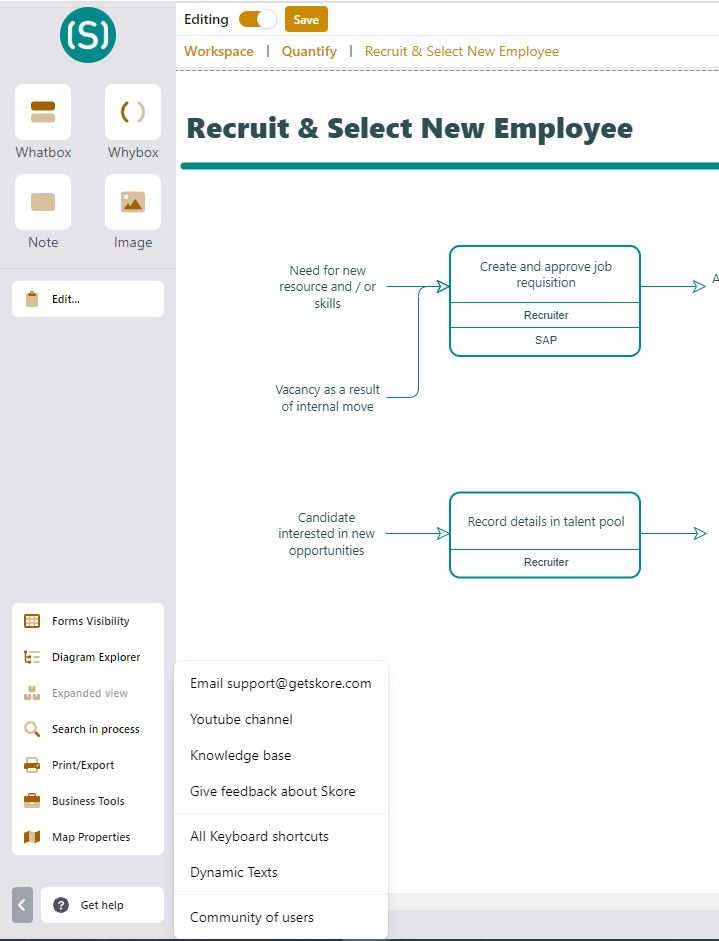This screenshot has width=719, height=941.
Task: Open All Keyboard shortcuts
Action: [281, 837]
